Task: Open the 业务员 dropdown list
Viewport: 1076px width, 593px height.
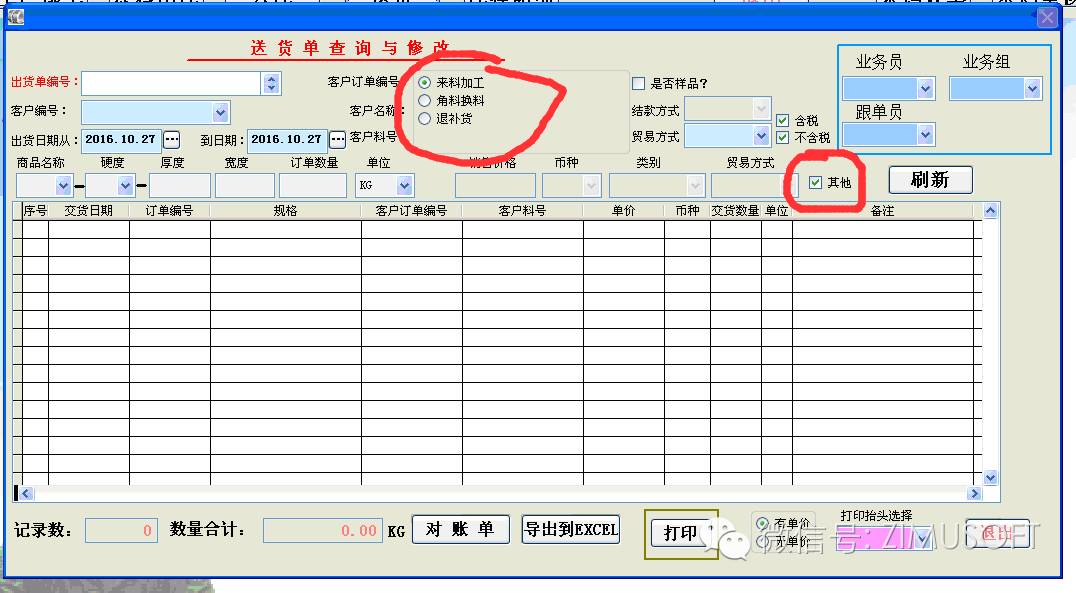Action: pos(925,89)
